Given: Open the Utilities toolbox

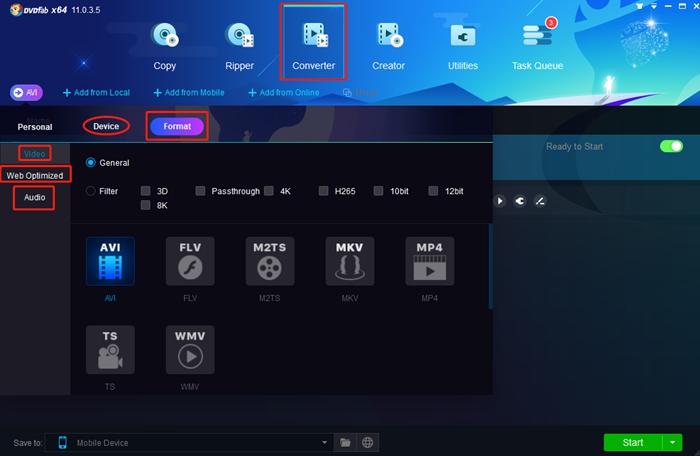Looking at the screenshot, I should 463,45.
